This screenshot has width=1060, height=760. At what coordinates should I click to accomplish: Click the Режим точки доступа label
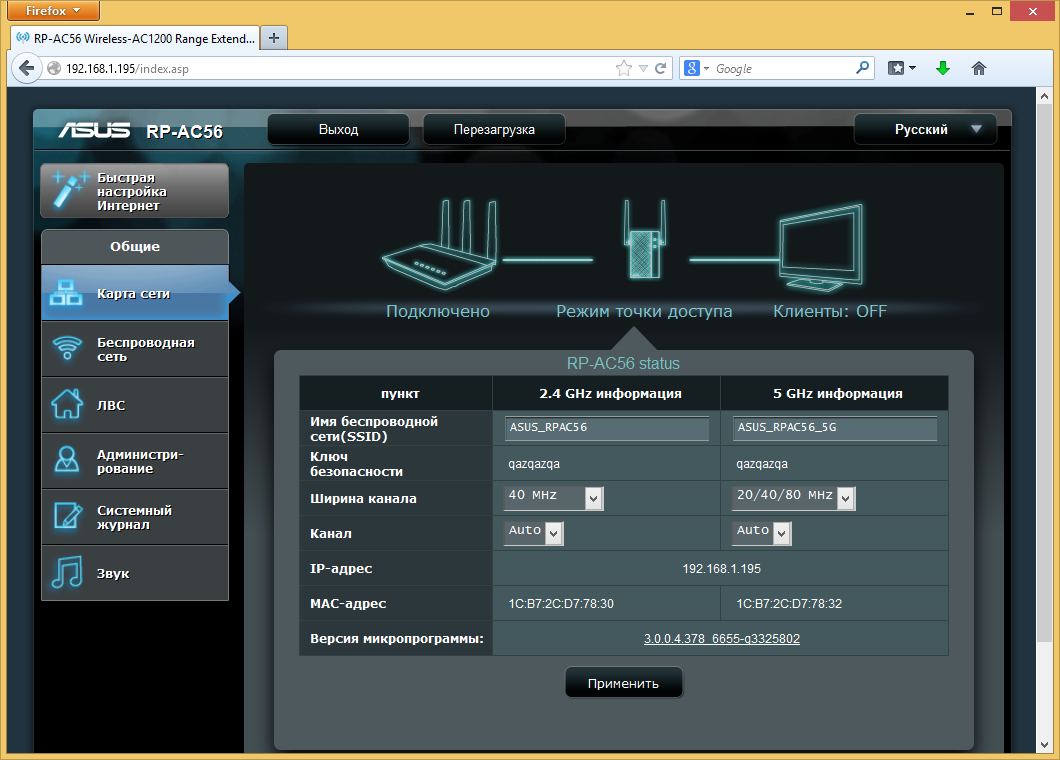pos(644,311)
